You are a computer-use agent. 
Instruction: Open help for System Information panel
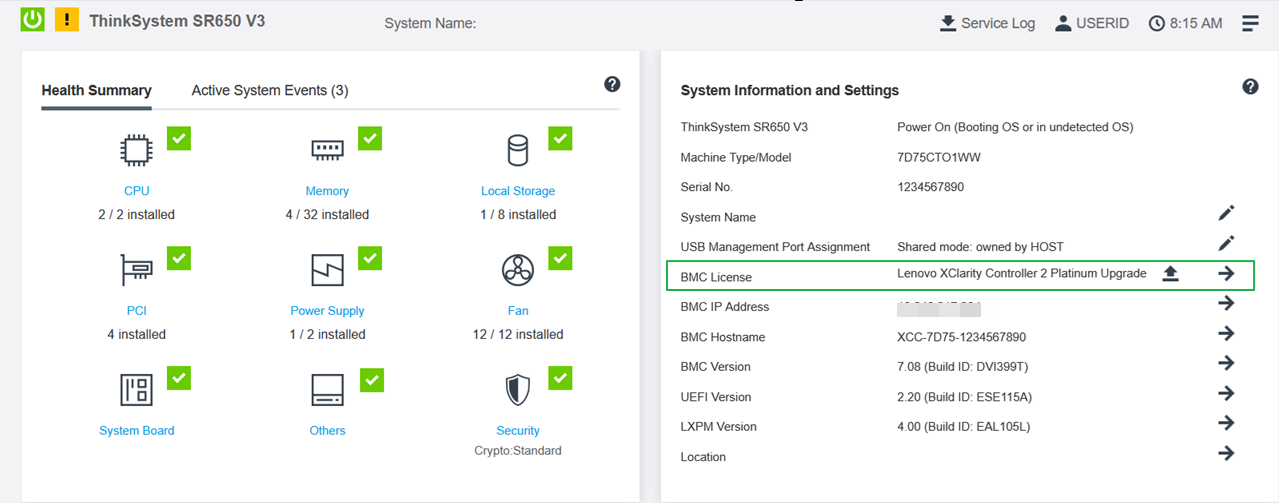coord(1250,87)
